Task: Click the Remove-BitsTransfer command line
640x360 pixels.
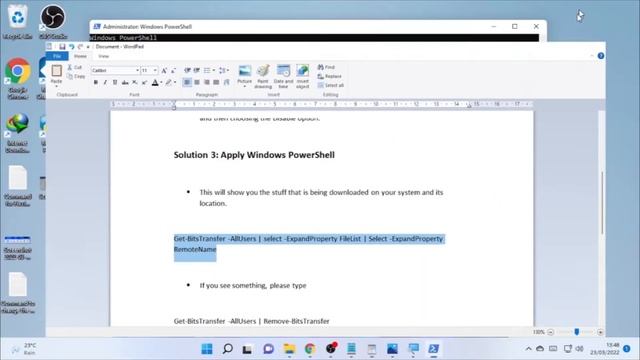Action: coord(251,321)
